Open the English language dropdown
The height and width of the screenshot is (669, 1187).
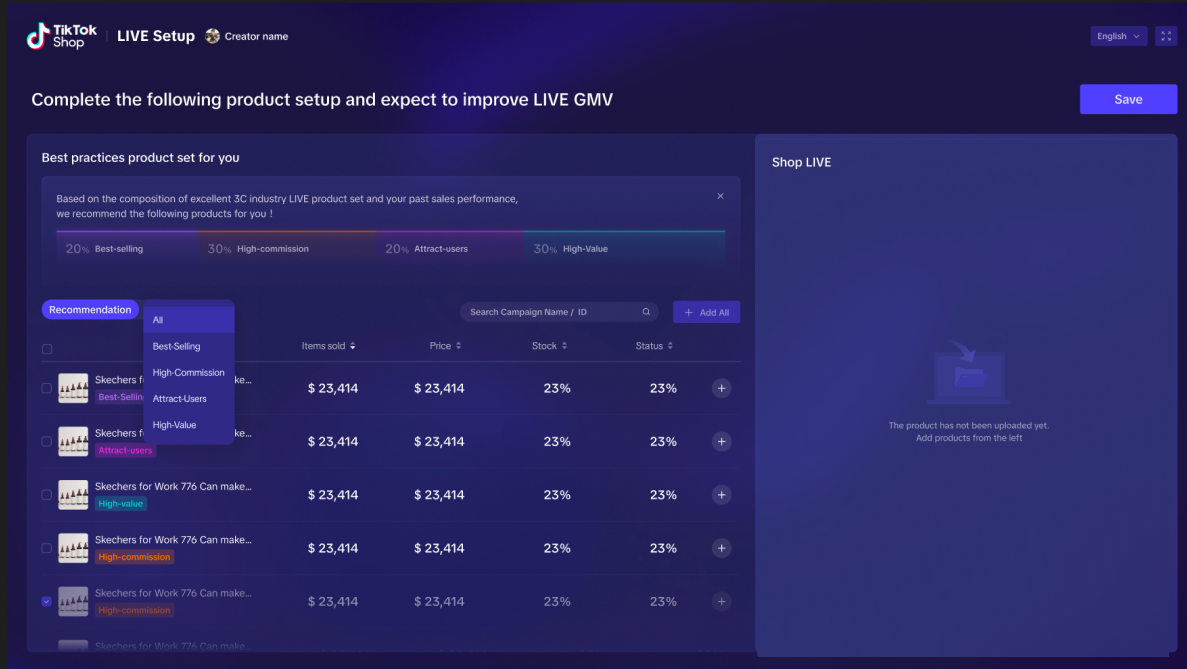[1118, 36]
